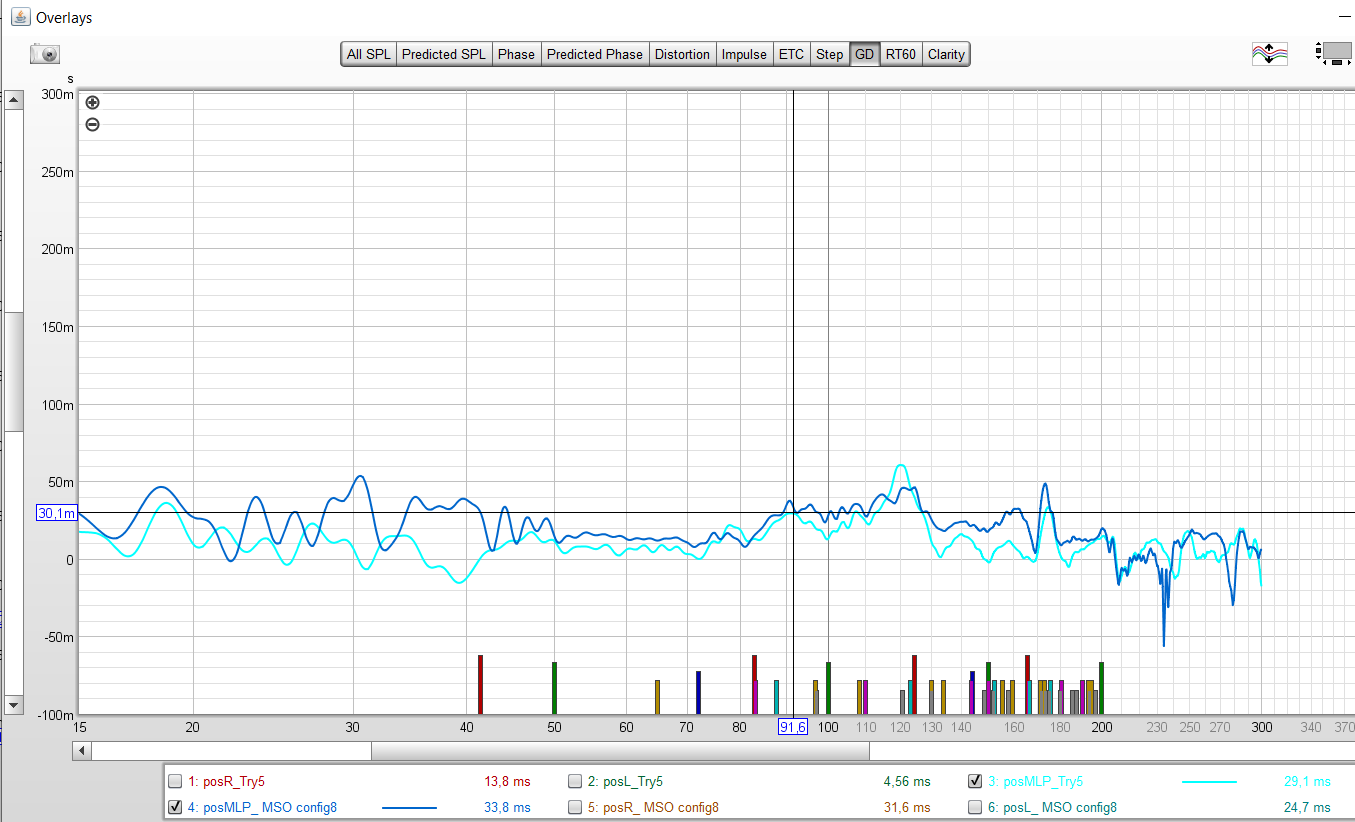Click the 29,1 ms value of posMLP_Try5
The width and height of the screenshot is (1355, 822).
(1307, 782)
